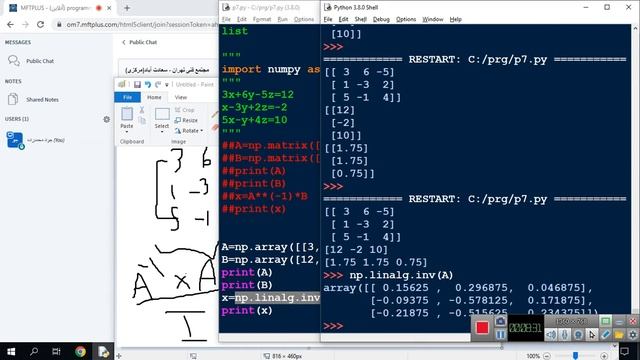Open Help menu in Python Shell
The height and width of the screenshot is (360, 640).
coord(456,19)
